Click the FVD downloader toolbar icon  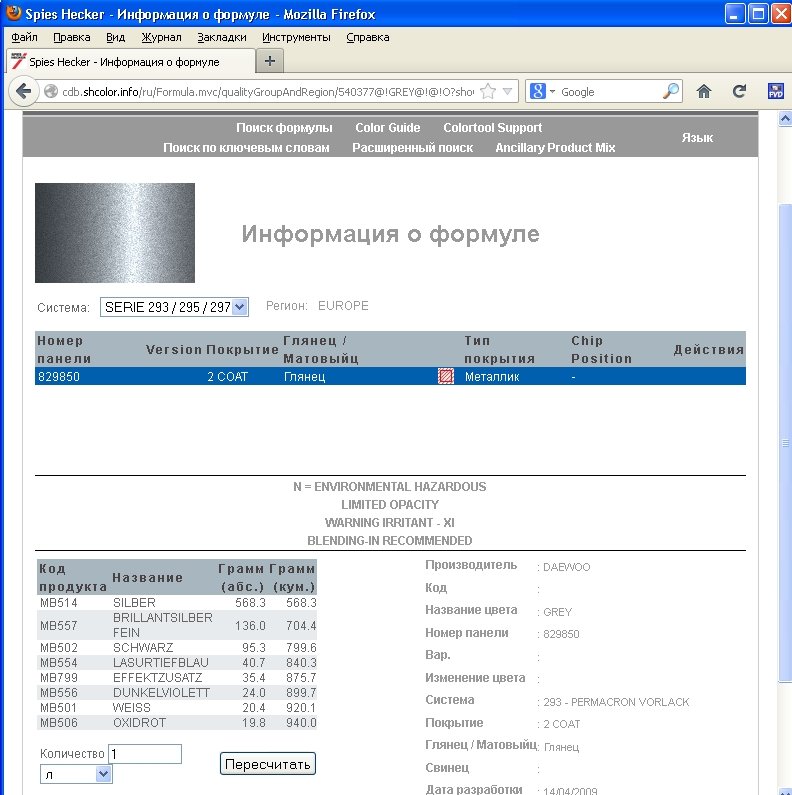[774, 91]
